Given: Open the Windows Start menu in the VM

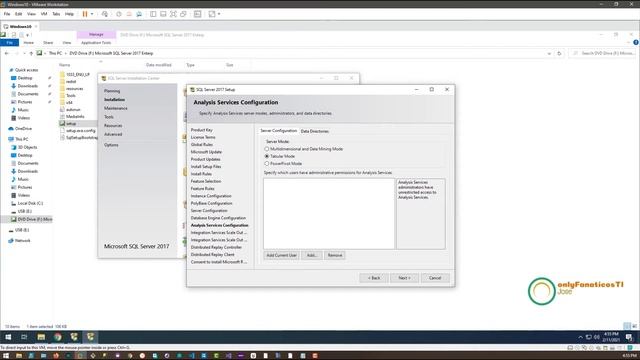Looking at the screenshot, I should 8,337.
